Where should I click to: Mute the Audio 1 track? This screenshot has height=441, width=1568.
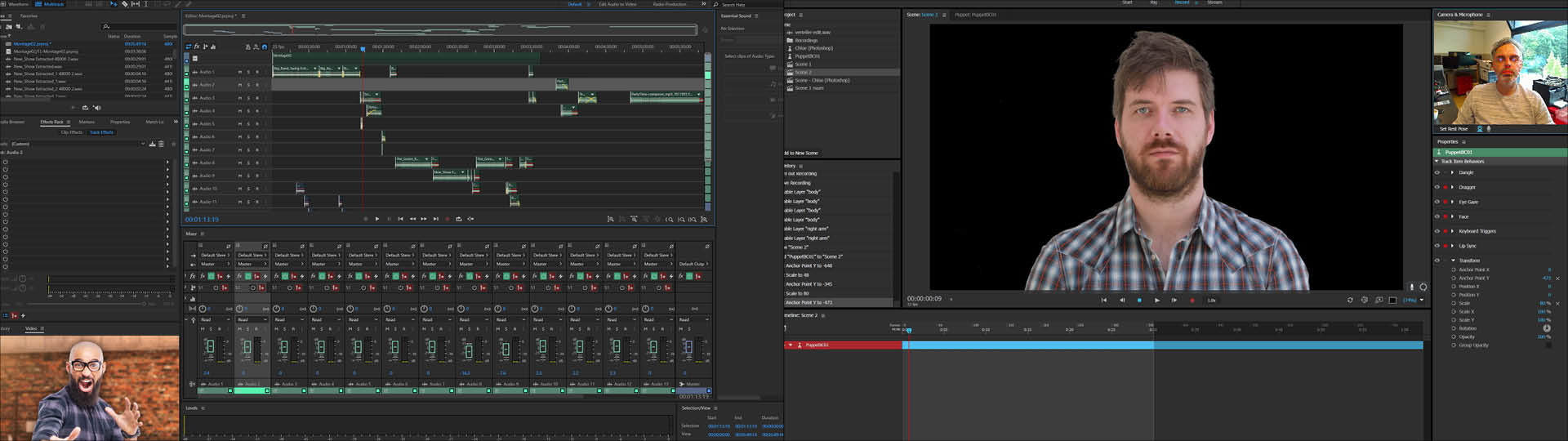click(239, 72)
